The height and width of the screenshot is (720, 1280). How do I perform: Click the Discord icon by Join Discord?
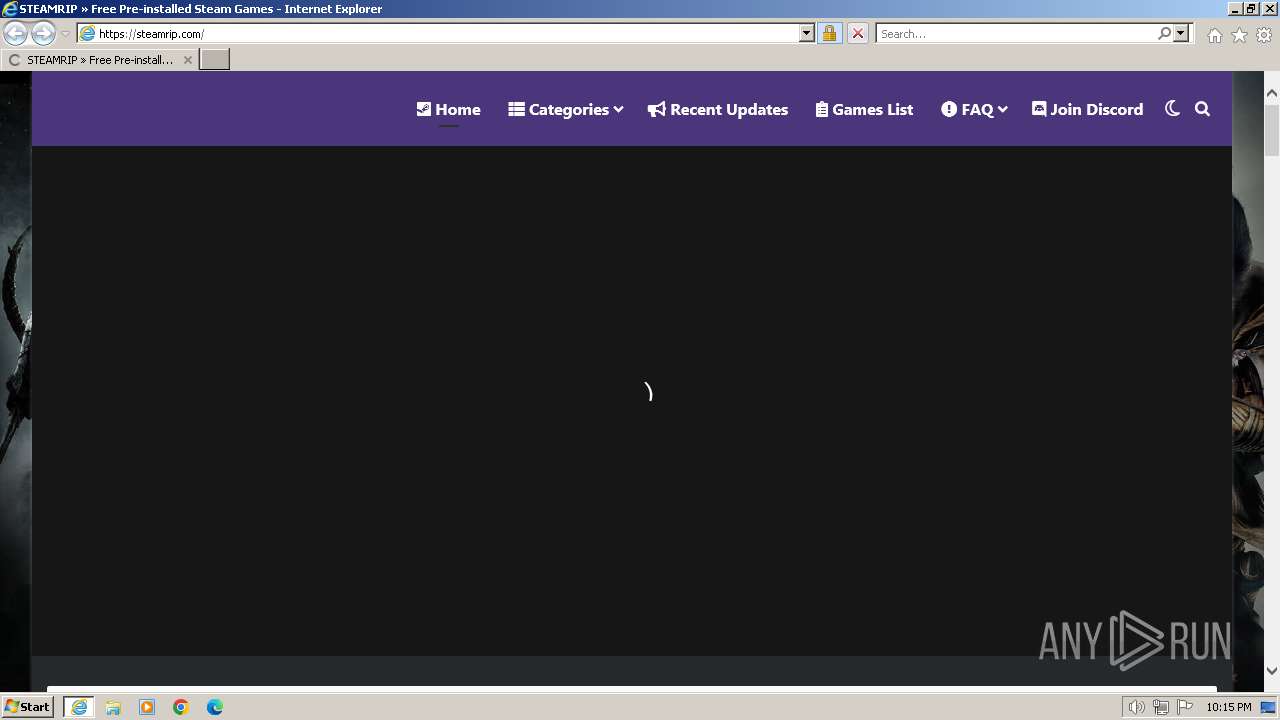point(1039,109)
